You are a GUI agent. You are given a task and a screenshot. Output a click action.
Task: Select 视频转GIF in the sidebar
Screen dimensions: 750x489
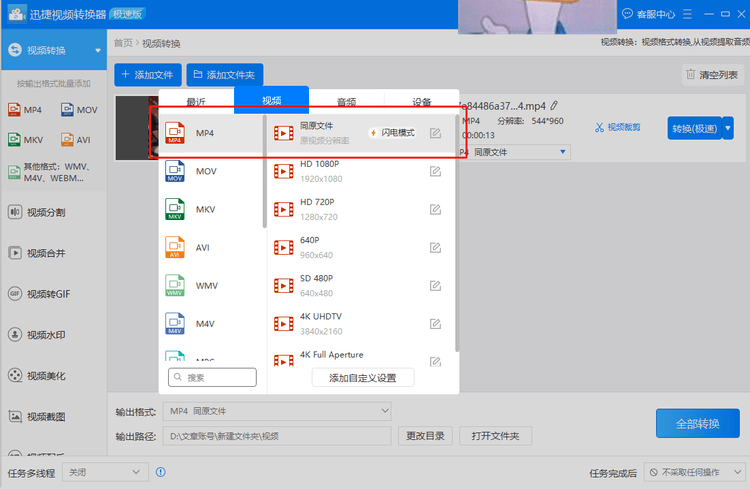pyautogui.click(x=47, y=294)
